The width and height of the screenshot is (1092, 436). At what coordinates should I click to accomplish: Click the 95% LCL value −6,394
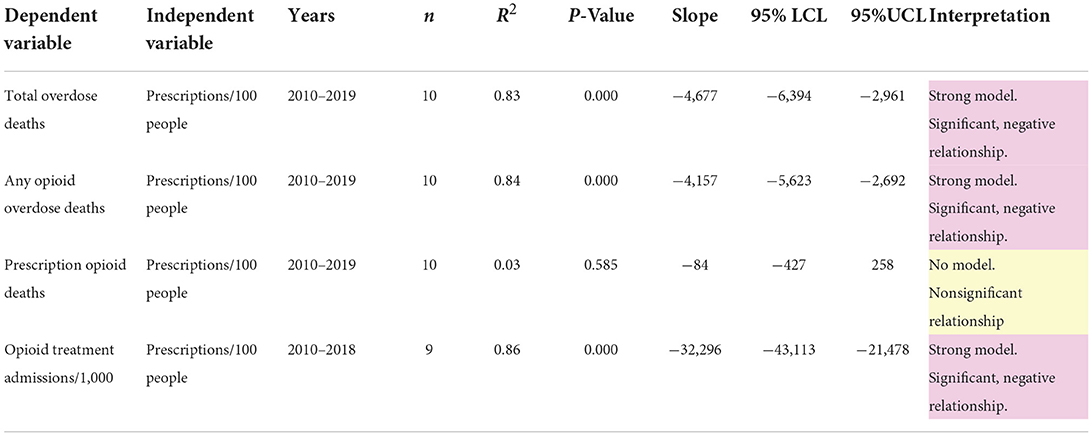pyautogui.click(x=793, y=96)
